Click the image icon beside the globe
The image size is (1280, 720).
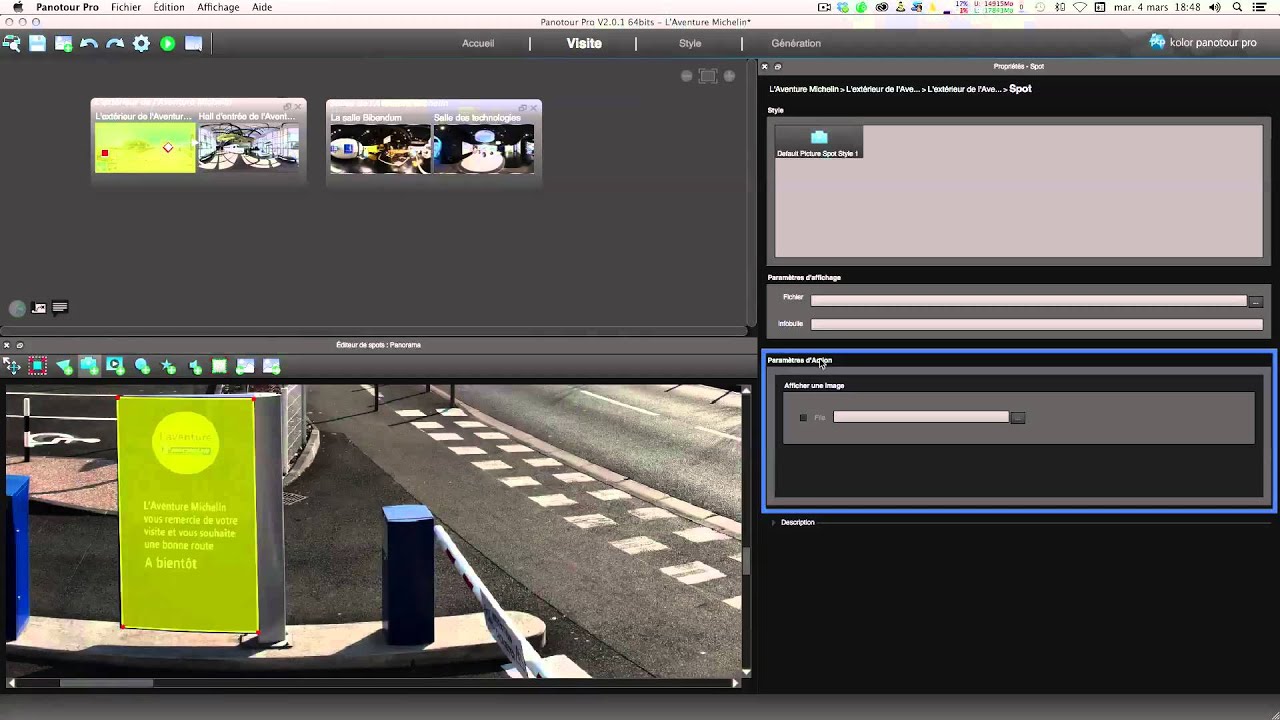point(39,308)
